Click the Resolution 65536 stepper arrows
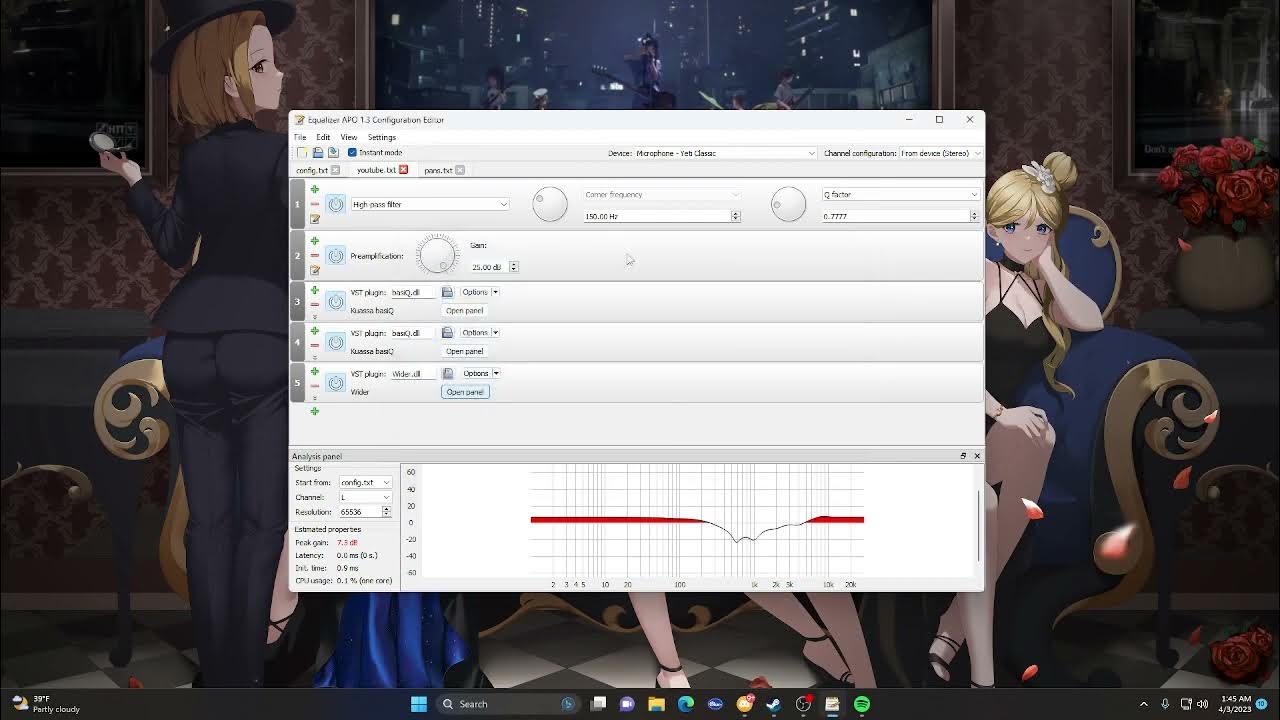1280x720 pixels. (x=386, y=512)
